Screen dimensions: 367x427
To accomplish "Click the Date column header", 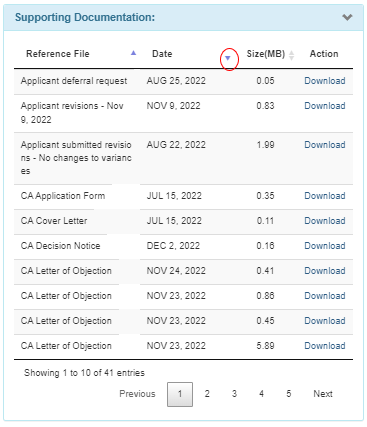I will 162,54.
